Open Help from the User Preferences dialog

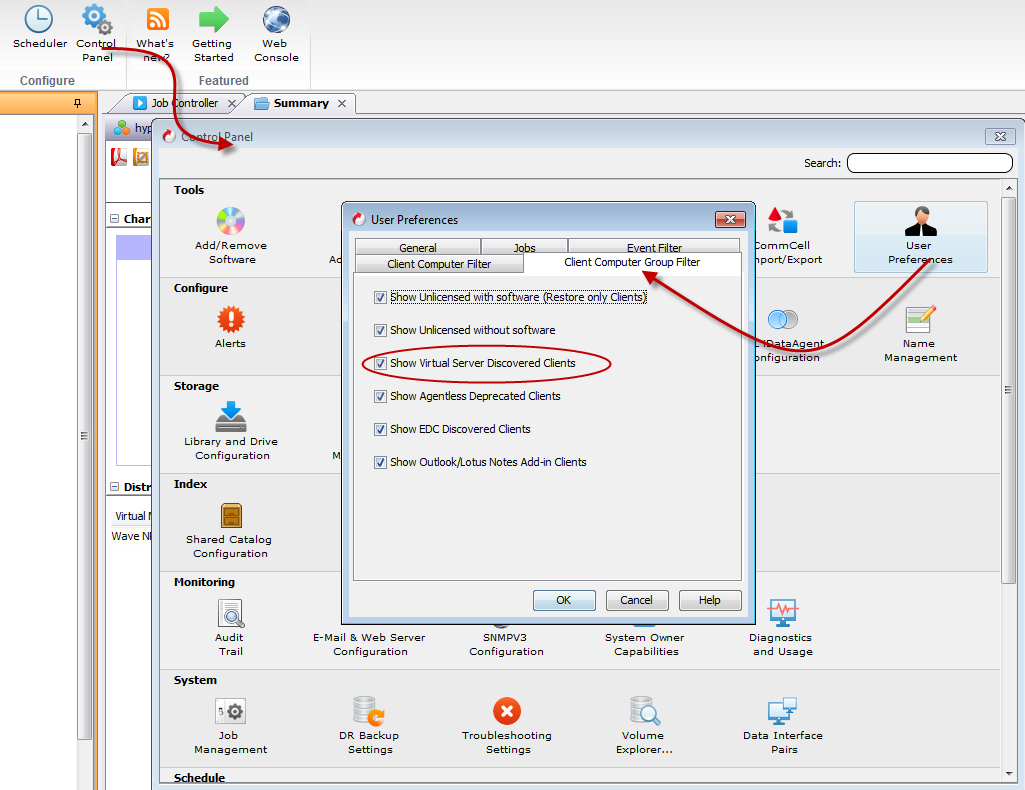710,600
